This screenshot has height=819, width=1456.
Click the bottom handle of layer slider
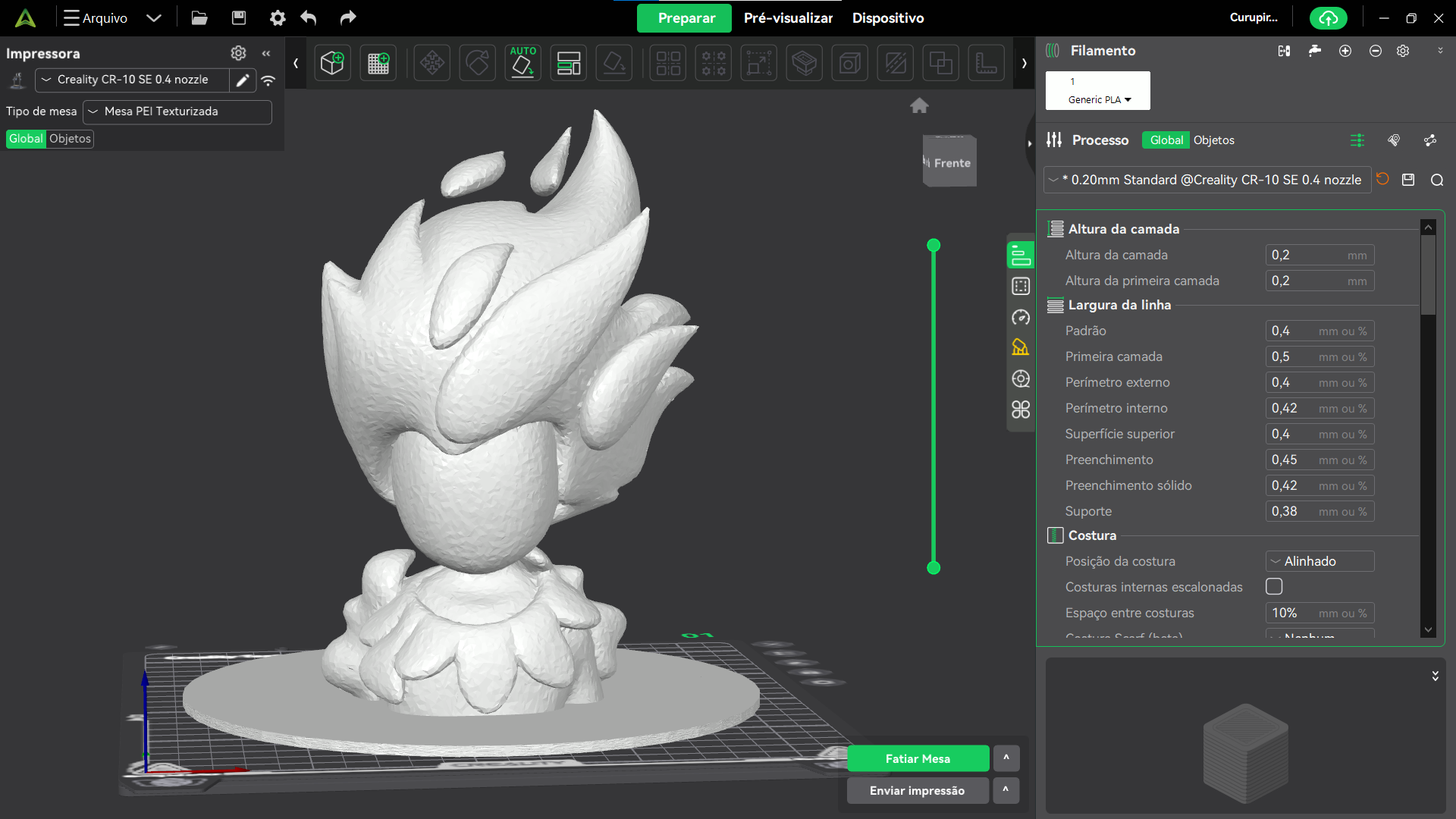pos(934,568)
